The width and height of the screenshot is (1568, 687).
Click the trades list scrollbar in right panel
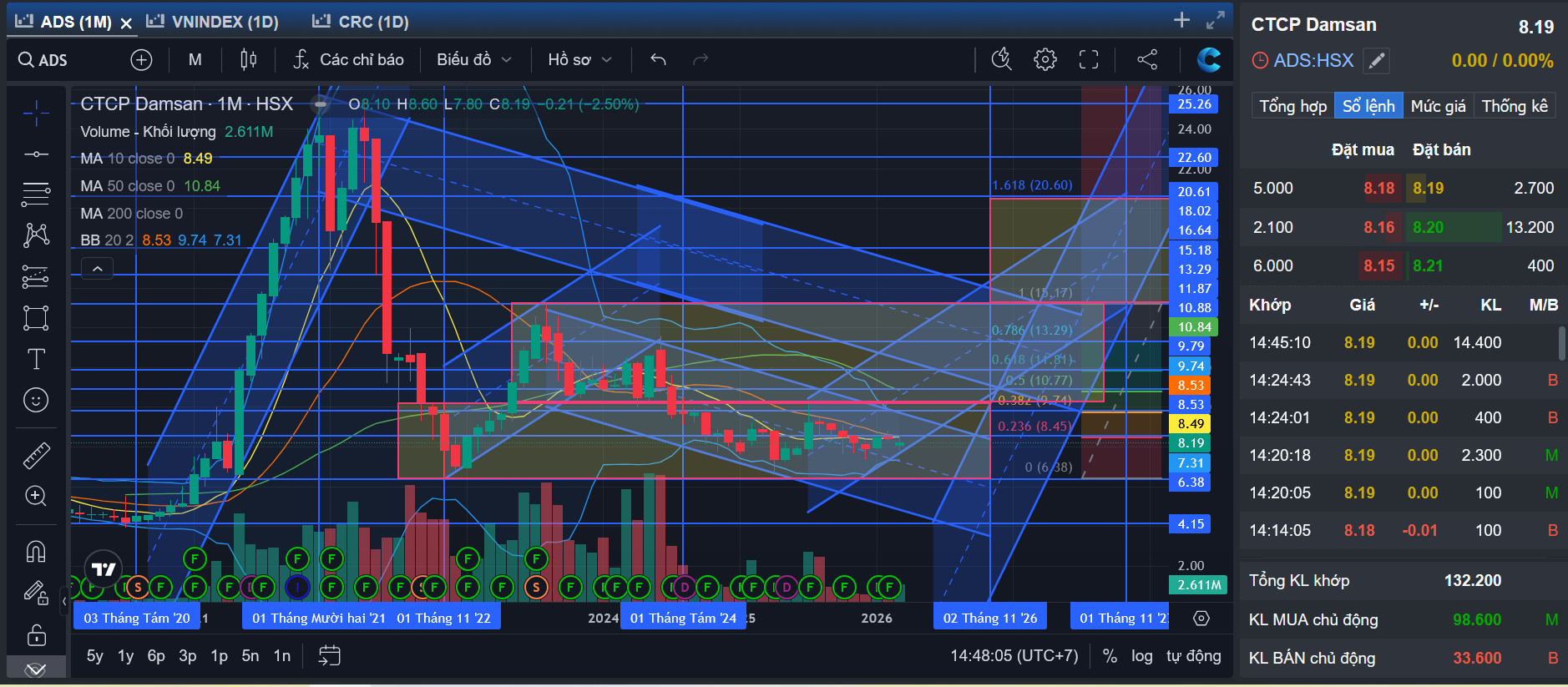(x=1561, y=343)
